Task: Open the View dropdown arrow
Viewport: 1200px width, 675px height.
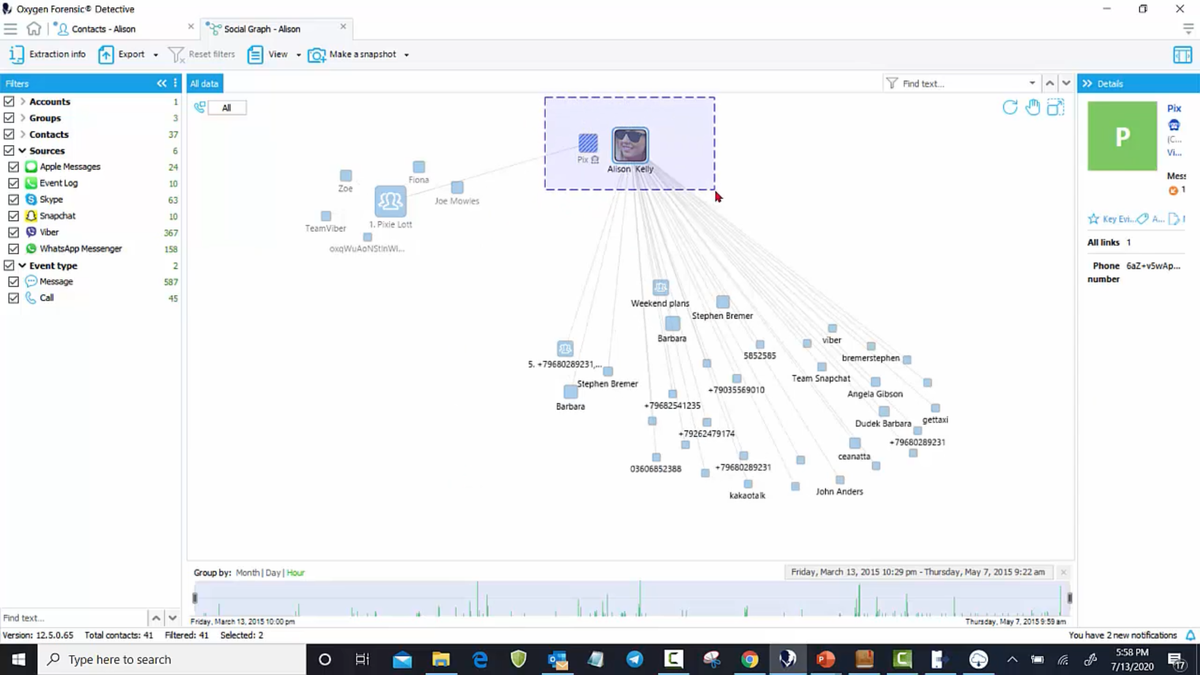Action: (x=298, y=55)
